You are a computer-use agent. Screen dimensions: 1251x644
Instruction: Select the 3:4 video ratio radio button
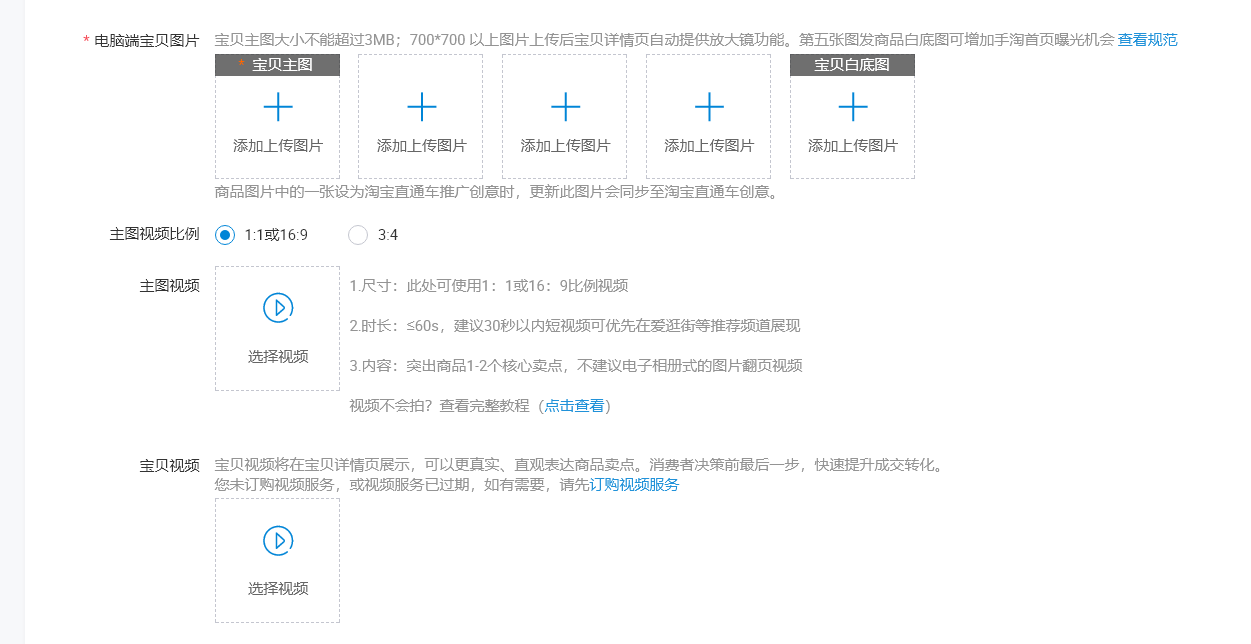358,235
